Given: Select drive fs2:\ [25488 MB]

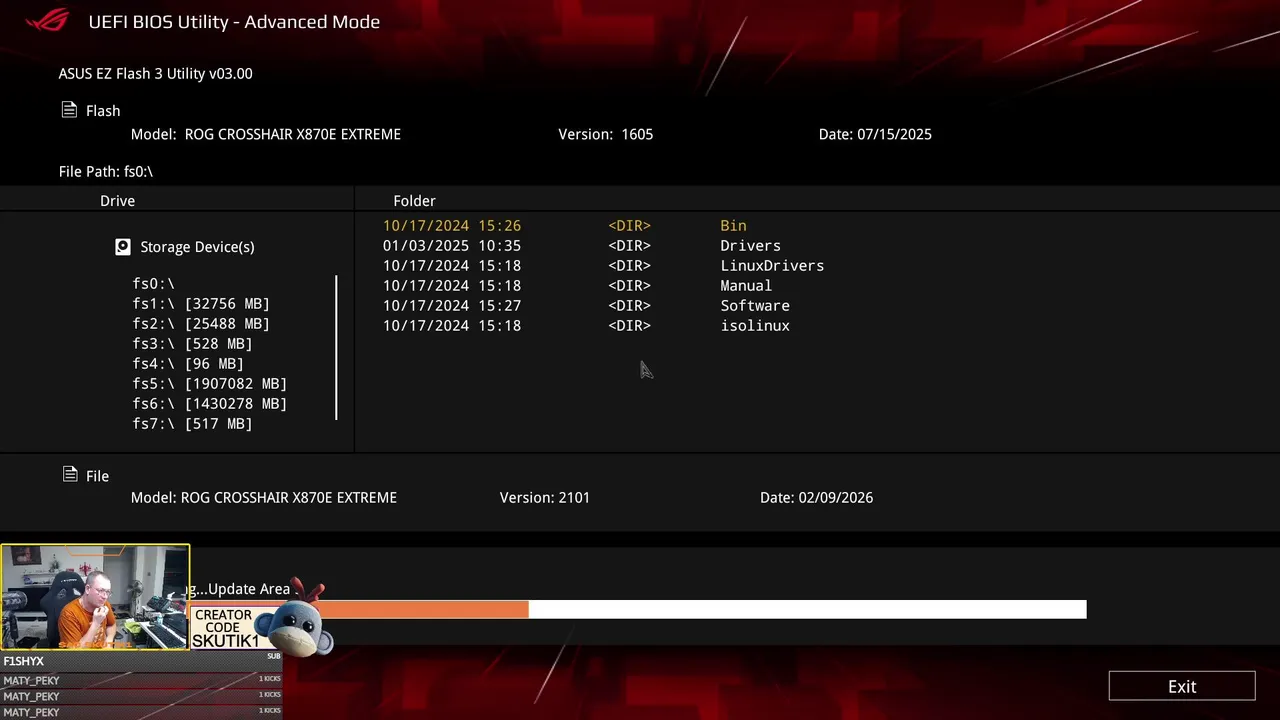Looking at the screenshot, I should click(x=201, y=324).
